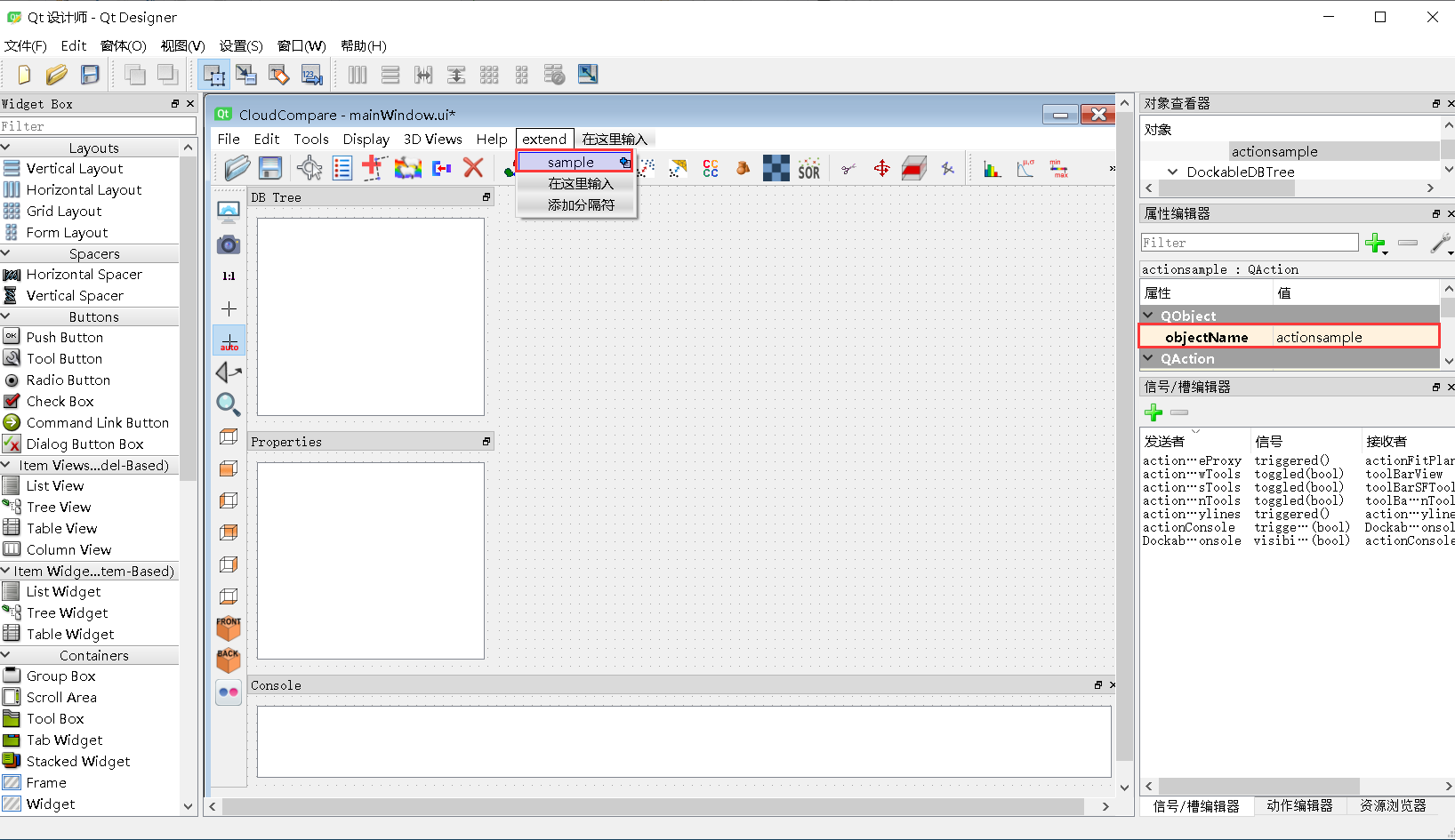Open a form file with the folder icon
1455x840 pixels.
57,75
